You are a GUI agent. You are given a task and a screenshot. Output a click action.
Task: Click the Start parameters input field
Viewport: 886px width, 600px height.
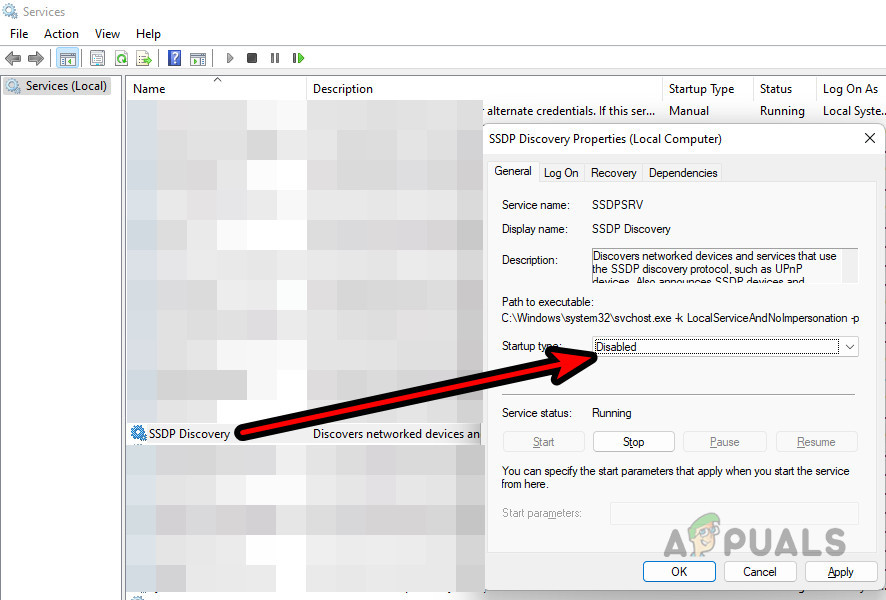[735, 512]
